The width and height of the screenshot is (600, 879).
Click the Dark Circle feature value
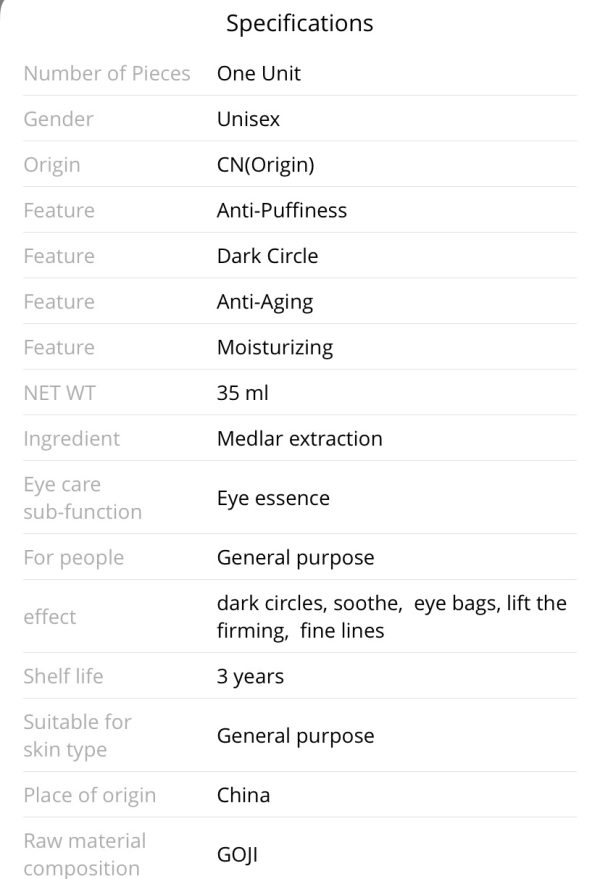pyautogui.click(x=267, y=256)
